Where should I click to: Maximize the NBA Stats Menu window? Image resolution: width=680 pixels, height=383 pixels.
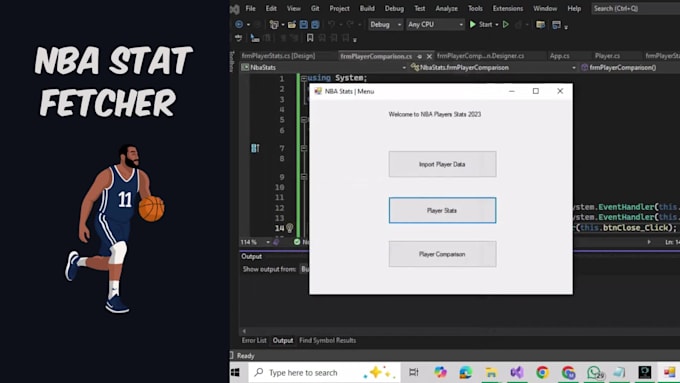(x=536, y=91)
